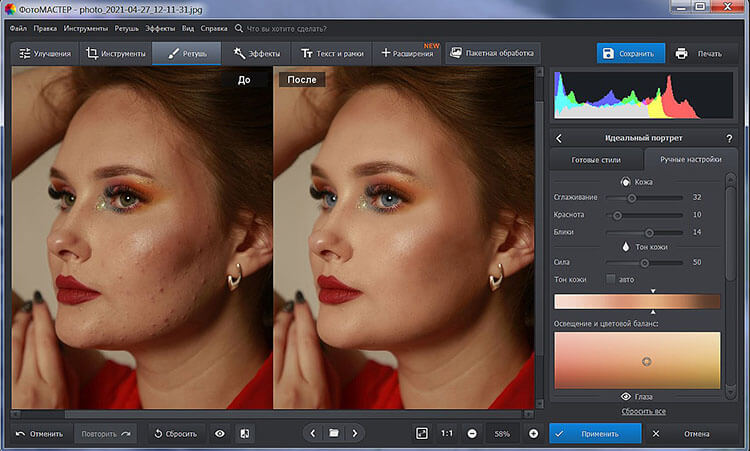This screenshot has width=750, height=451.
Task: Toggle the eye preview of the original photo
Action: [x=219, y=434]
